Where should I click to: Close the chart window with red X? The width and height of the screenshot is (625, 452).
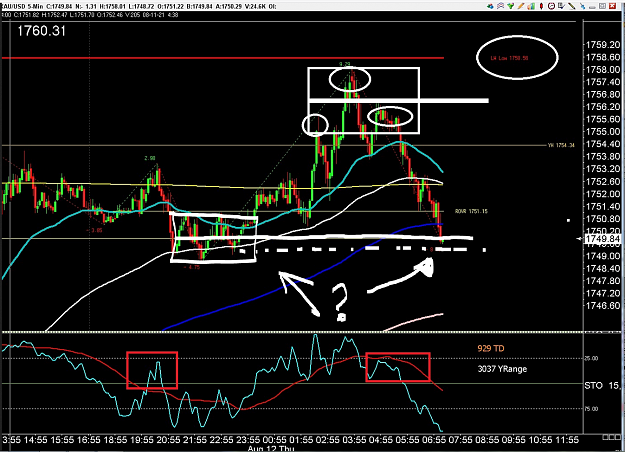tap(613, 6)
